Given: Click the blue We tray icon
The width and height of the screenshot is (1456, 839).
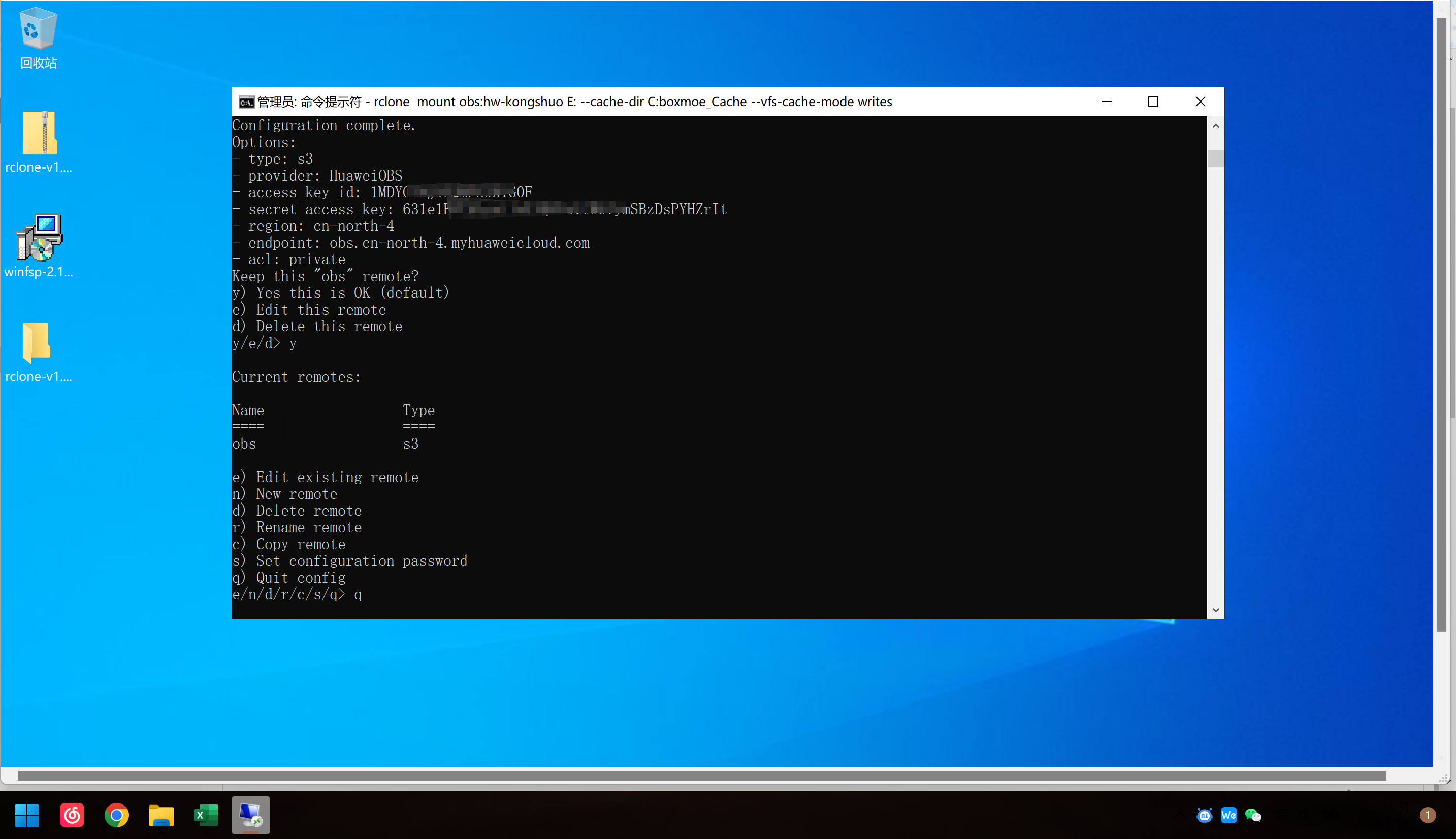Looking at the screenshot, I should tap(1228, 815).
